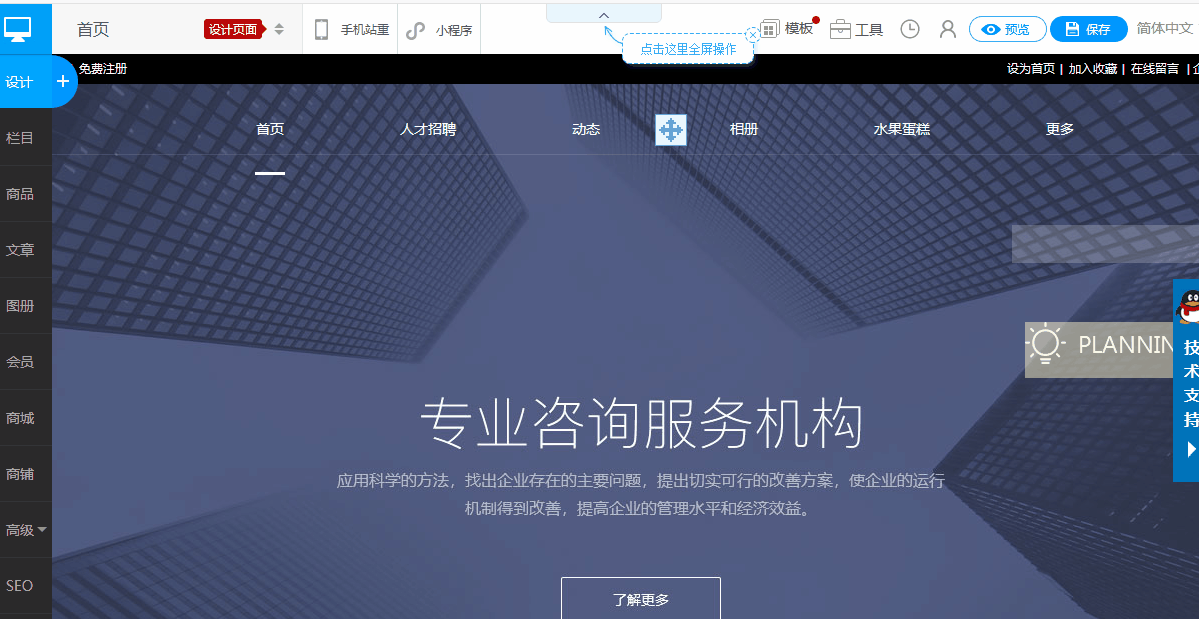
Task: Click the plus add-module button
Action: [63, 81]
